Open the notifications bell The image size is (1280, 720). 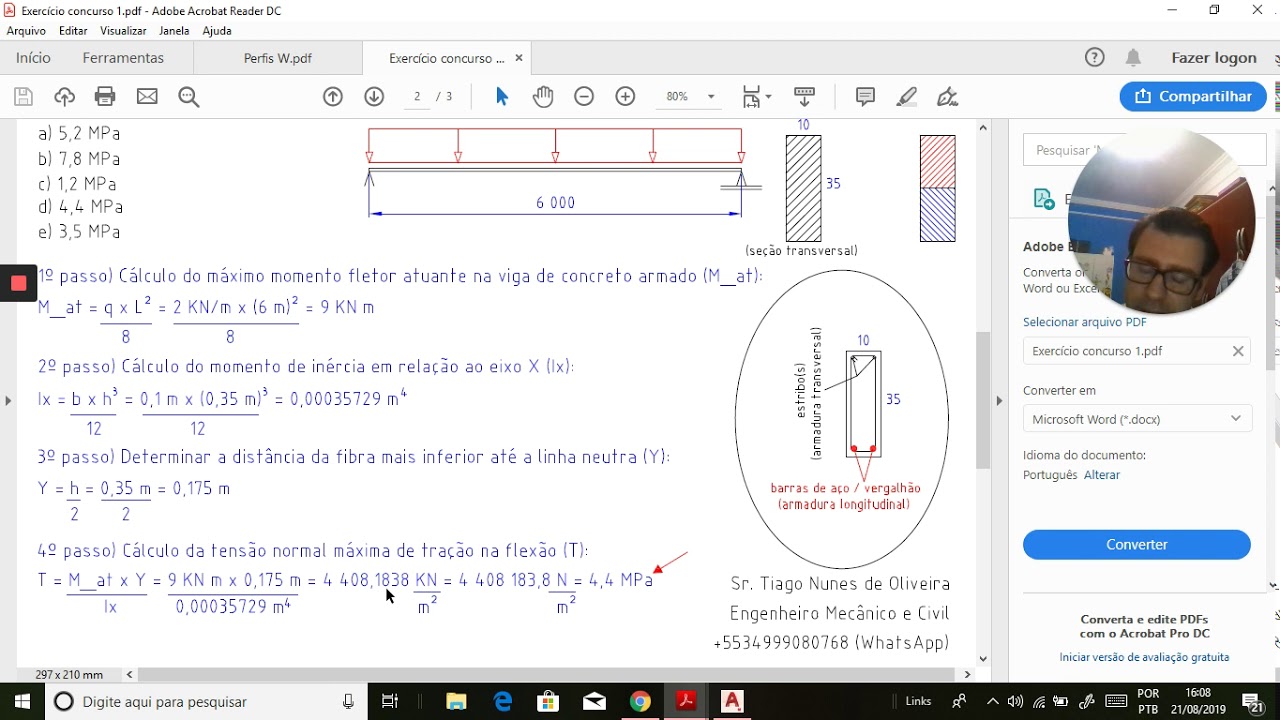coord(1133,58)
